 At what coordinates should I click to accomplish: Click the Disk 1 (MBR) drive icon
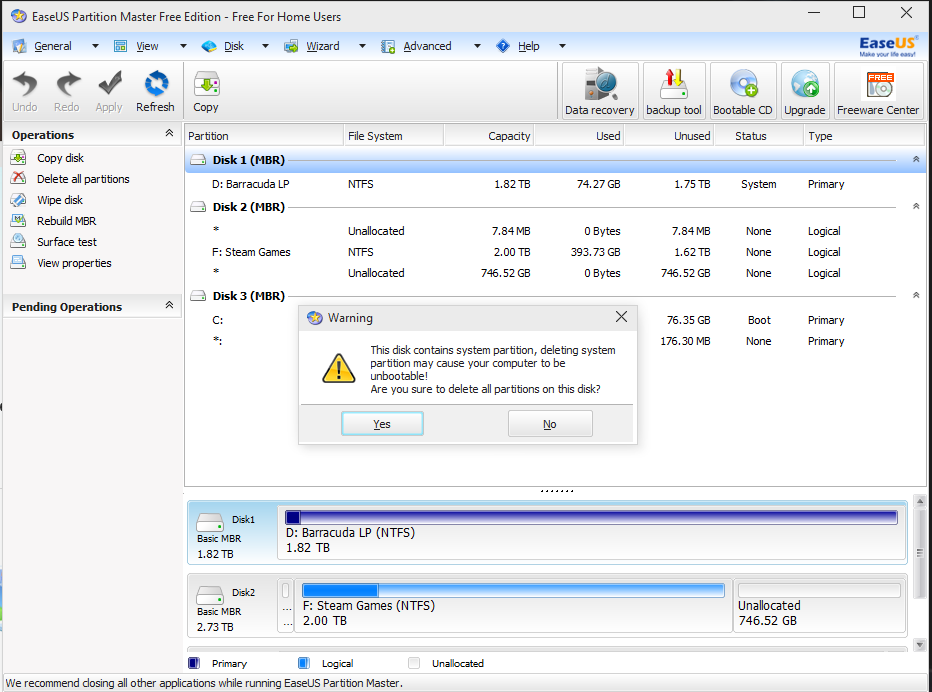(198, 160)
